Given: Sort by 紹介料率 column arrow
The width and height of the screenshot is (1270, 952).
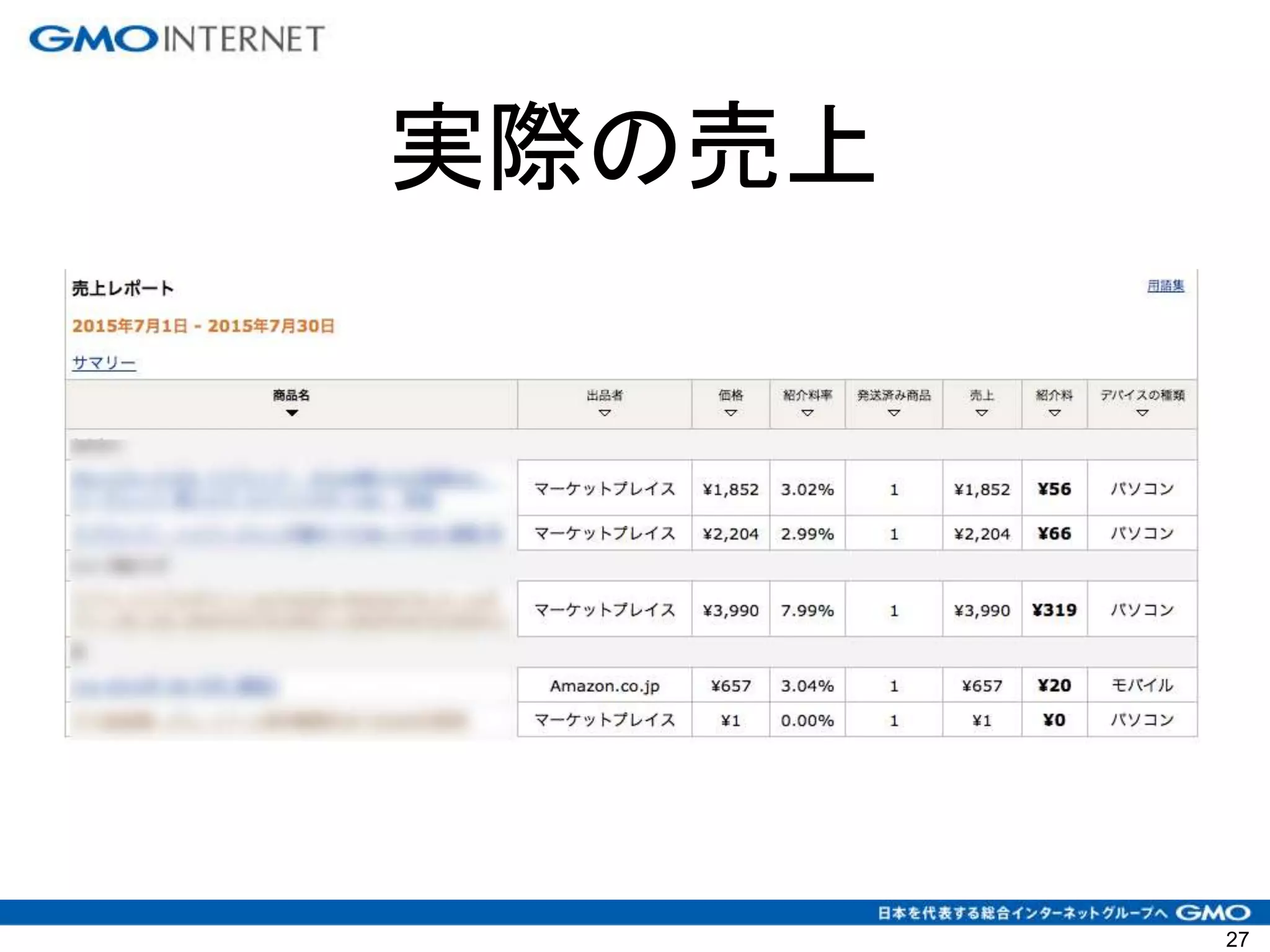Looking at the screenshot, I should click(x=807, y=413).
